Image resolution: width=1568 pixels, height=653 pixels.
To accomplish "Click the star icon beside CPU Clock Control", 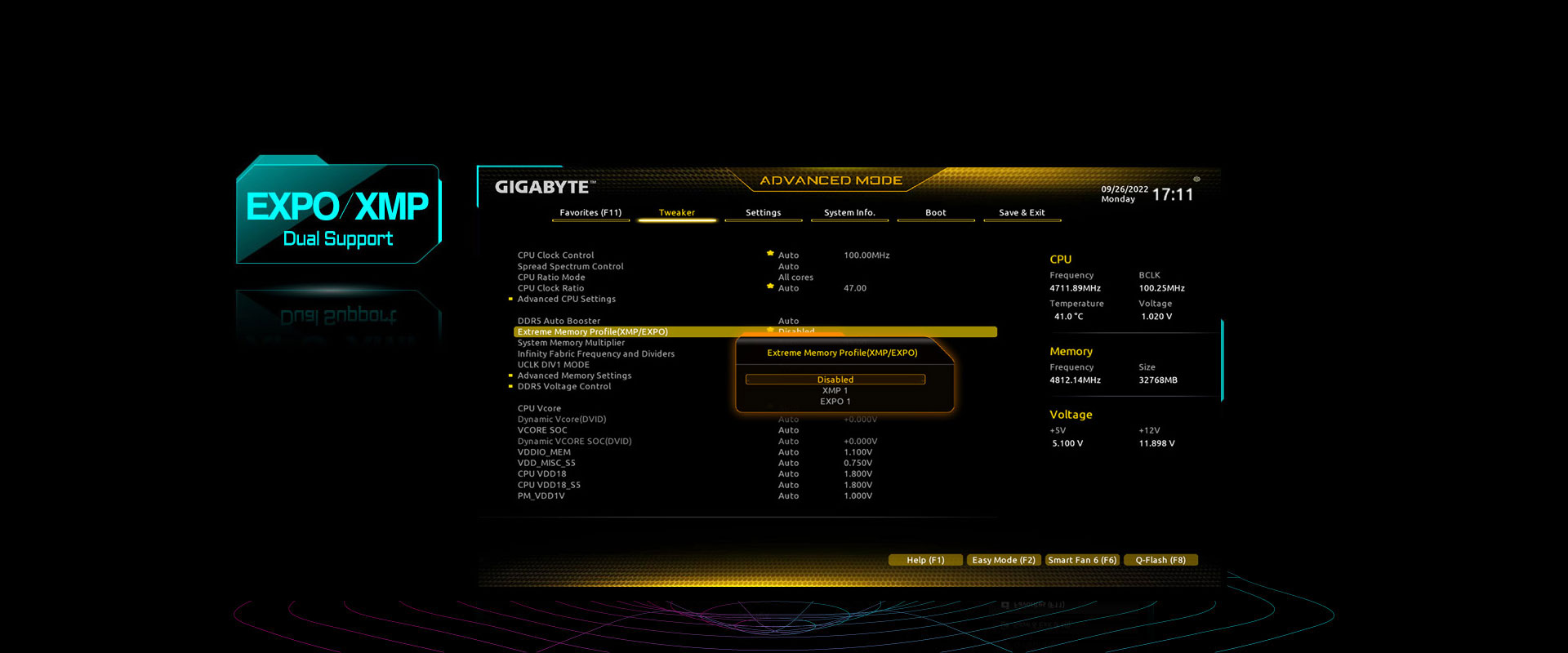I will point(770,254).
